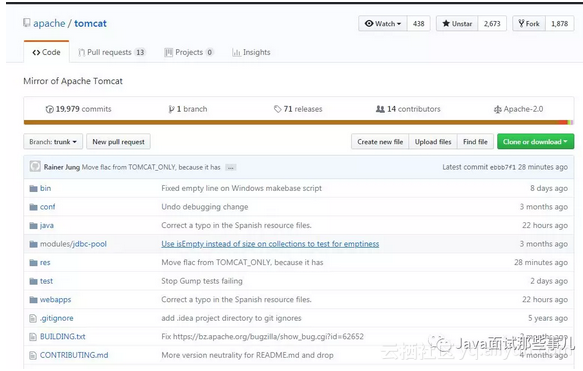Click the Create new file button
The width and height of the screenshot is (583, 371).
pos(380,142)
